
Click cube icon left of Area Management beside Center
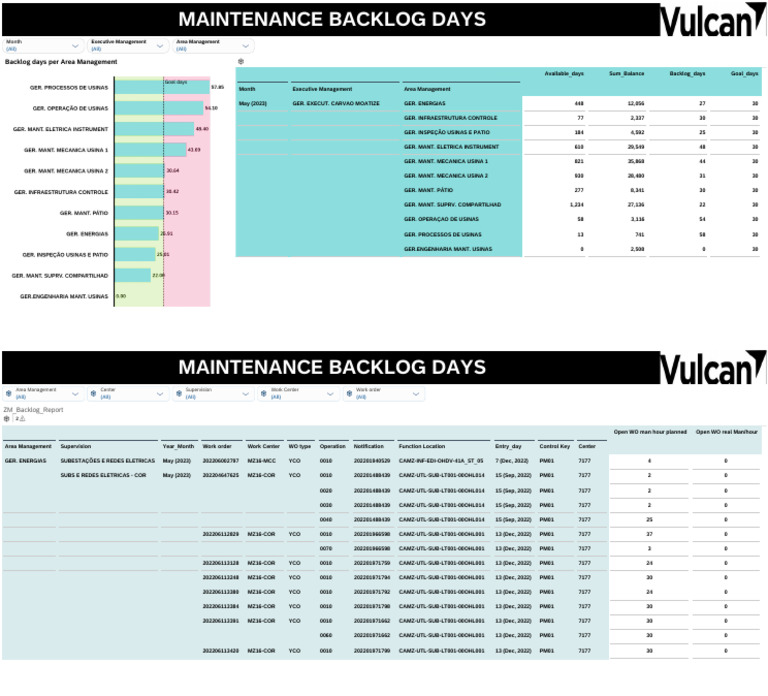[x=8, y=393]
